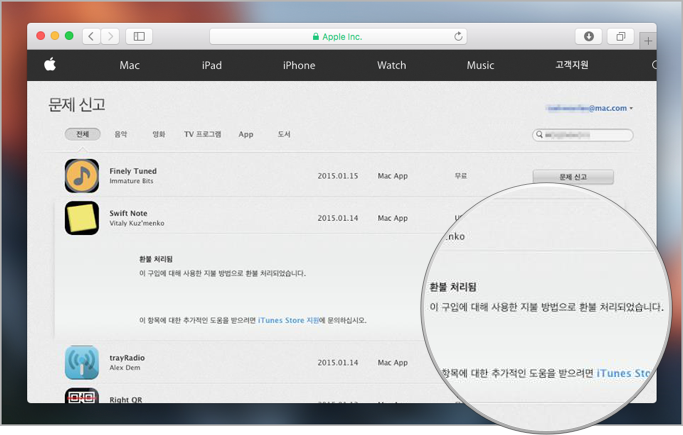Click the Right QR title text
Viewport: 683px width, 435px height.
click(125, 399)
